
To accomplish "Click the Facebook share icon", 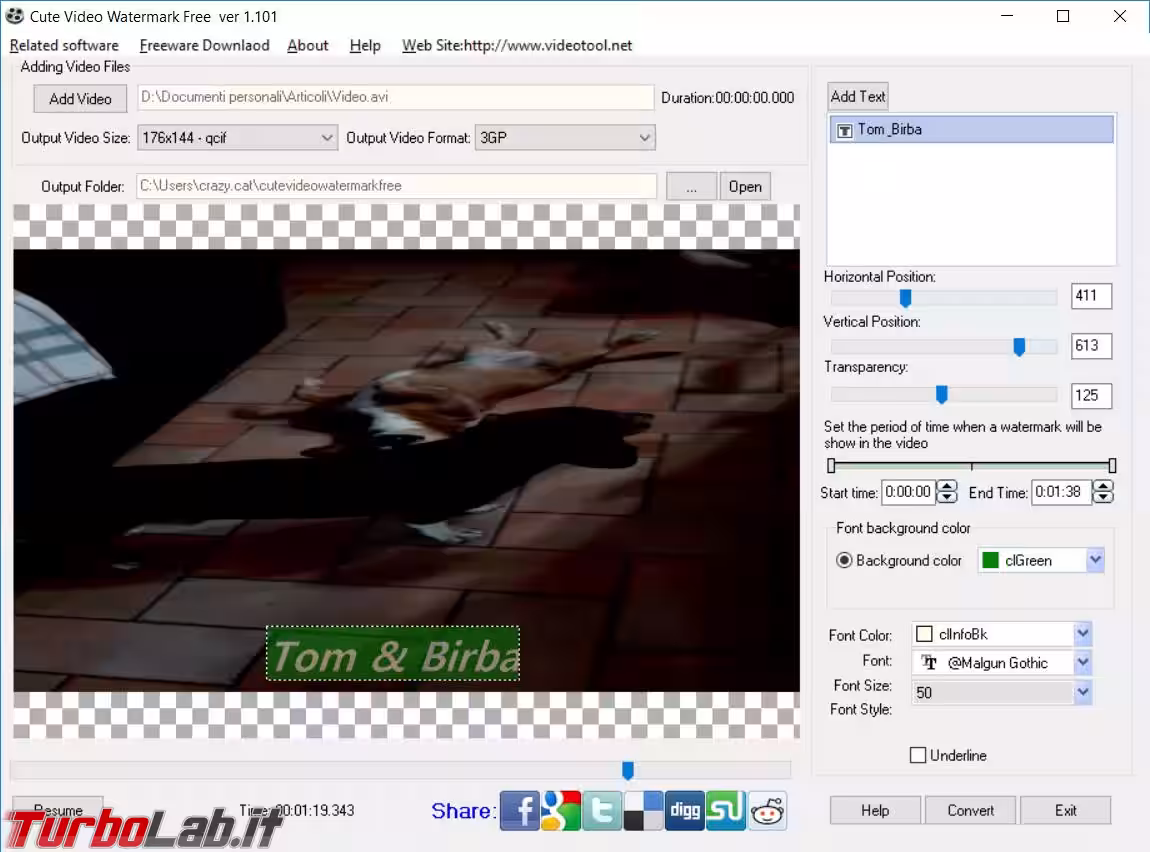I will click(520, 810).
